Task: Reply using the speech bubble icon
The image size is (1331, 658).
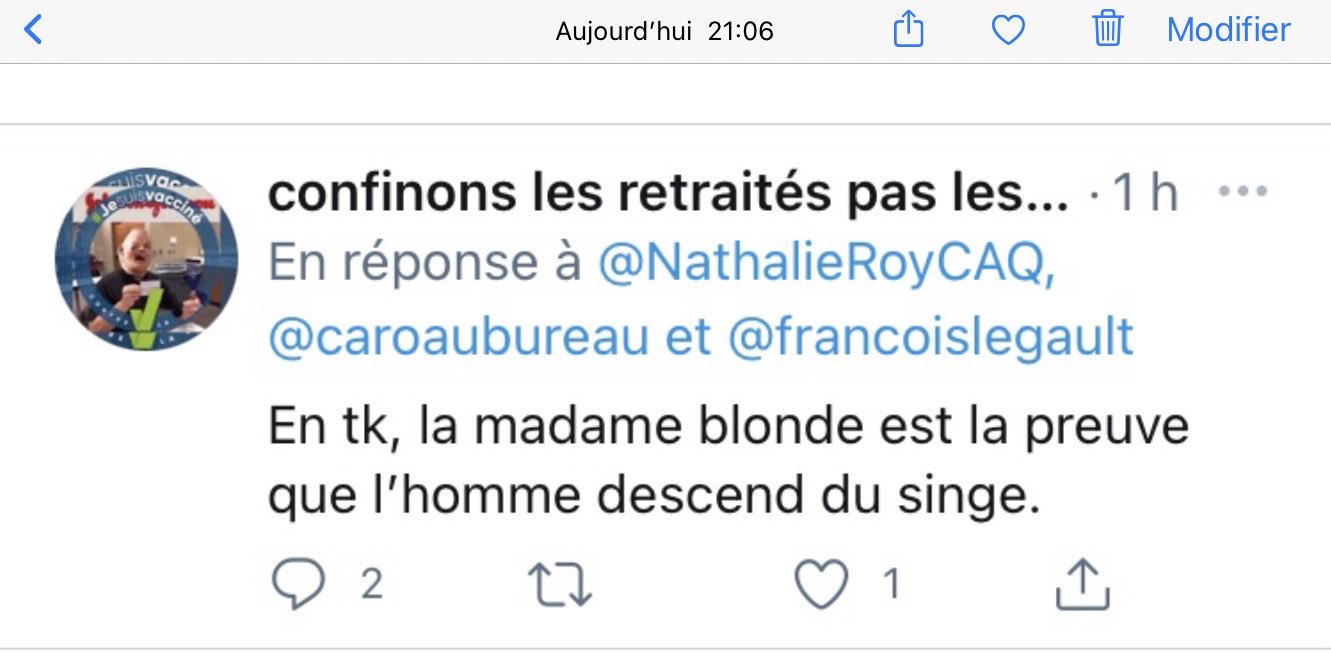Action: tap(299, 584)
